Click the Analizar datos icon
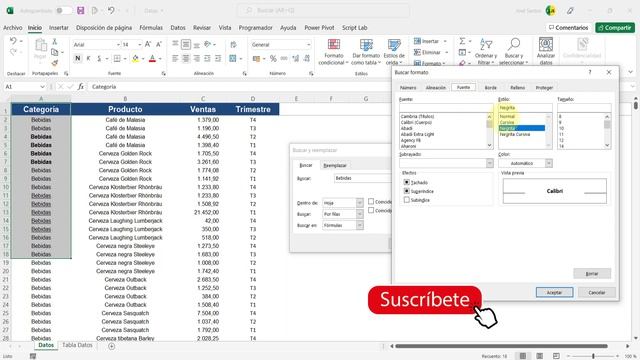This screenshot has width=640, height=360. 546,52
